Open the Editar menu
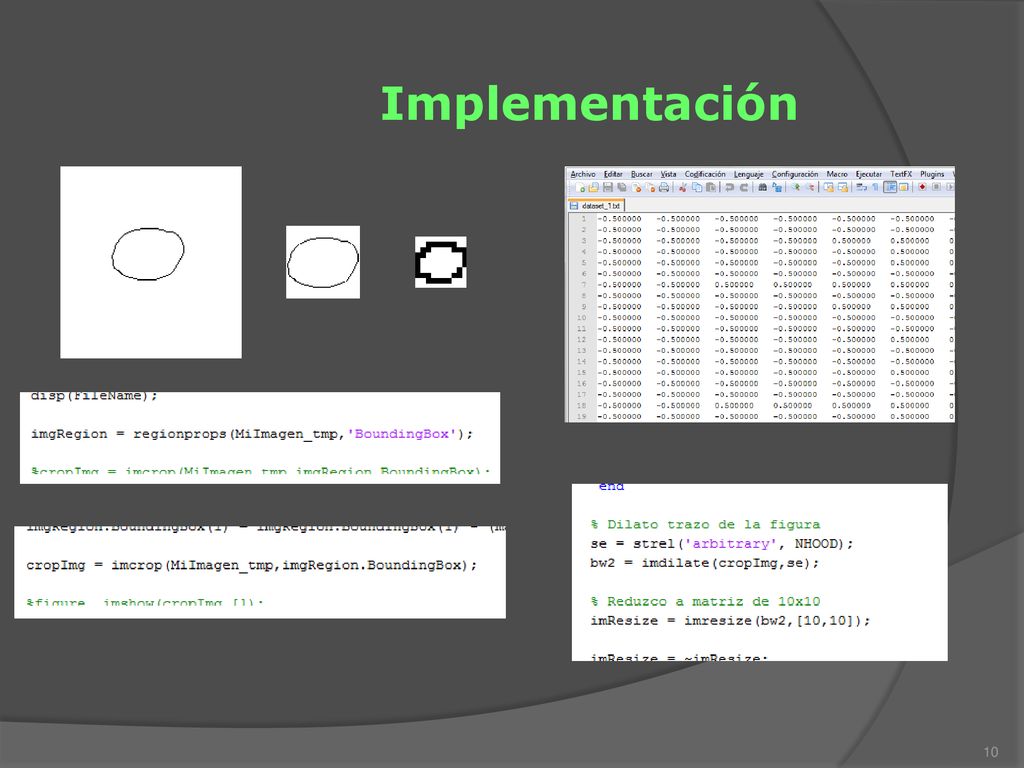 (613, 174)
